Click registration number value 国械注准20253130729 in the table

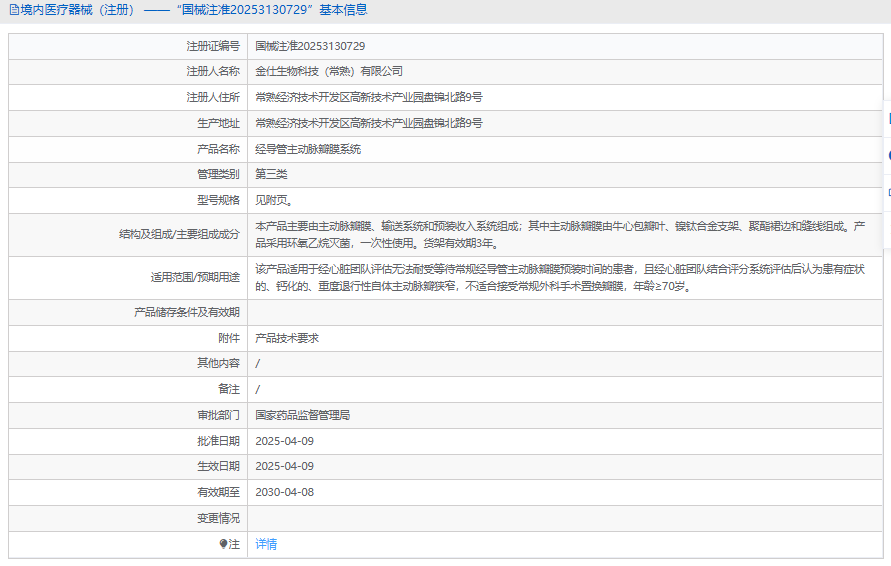(310, 46)
